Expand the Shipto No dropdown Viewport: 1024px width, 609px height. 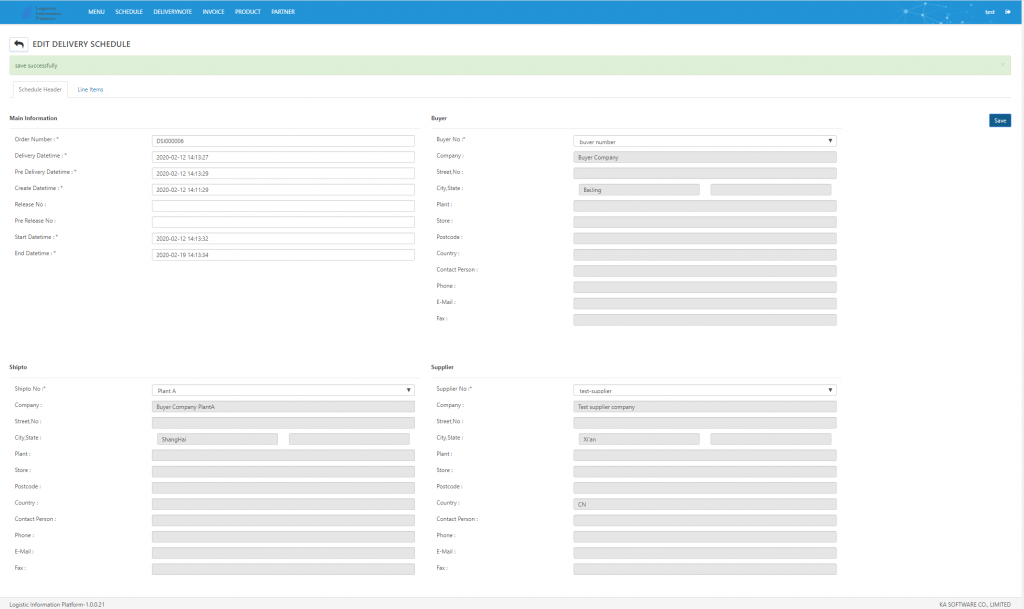283,390
